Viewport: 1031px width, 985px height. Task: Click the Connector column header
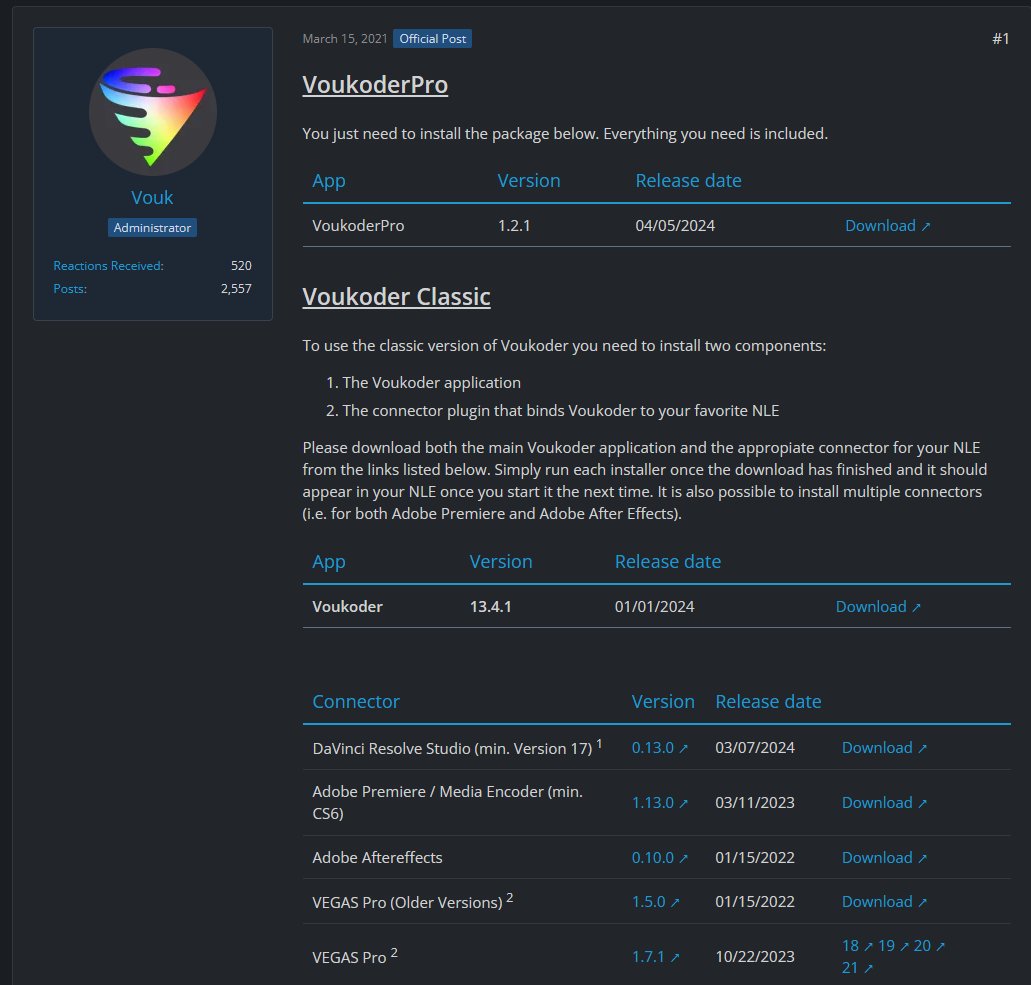pos(356,702)
